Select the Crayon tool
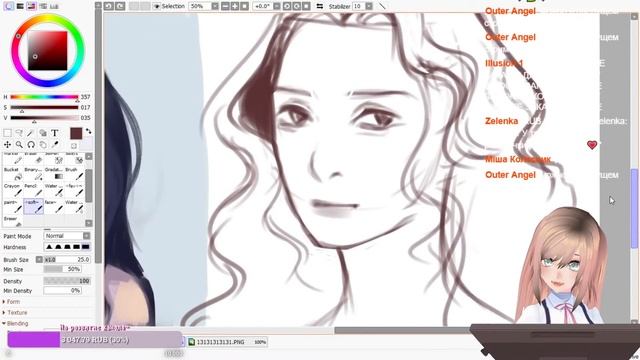Viewport: 640px width, 360px height. point(13,190)
